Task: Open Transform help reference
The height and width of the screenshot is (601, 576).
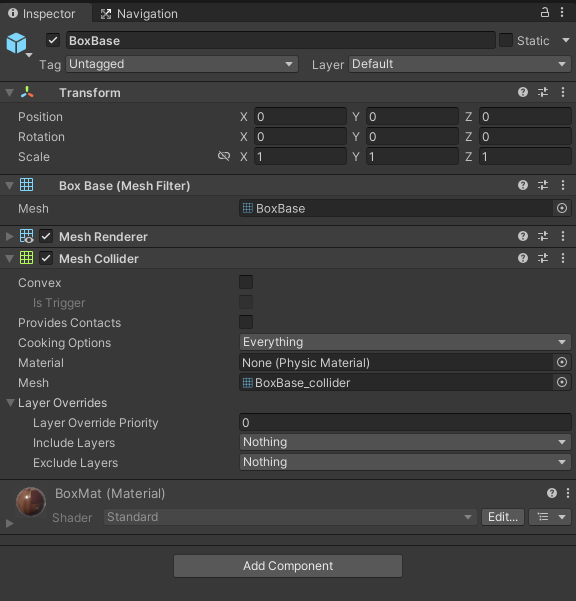Action: pos(523,92)
